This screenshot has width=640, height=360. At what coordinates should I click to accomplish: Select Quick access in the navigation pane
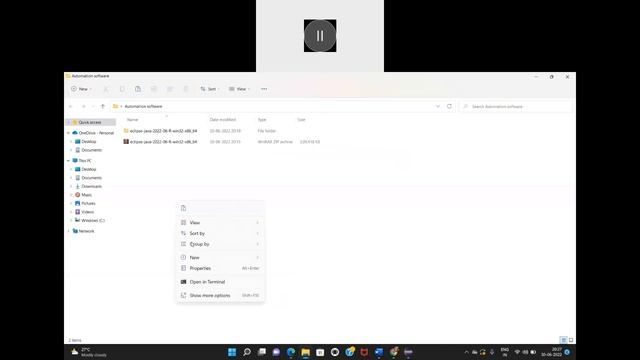(x=91, y=122)
